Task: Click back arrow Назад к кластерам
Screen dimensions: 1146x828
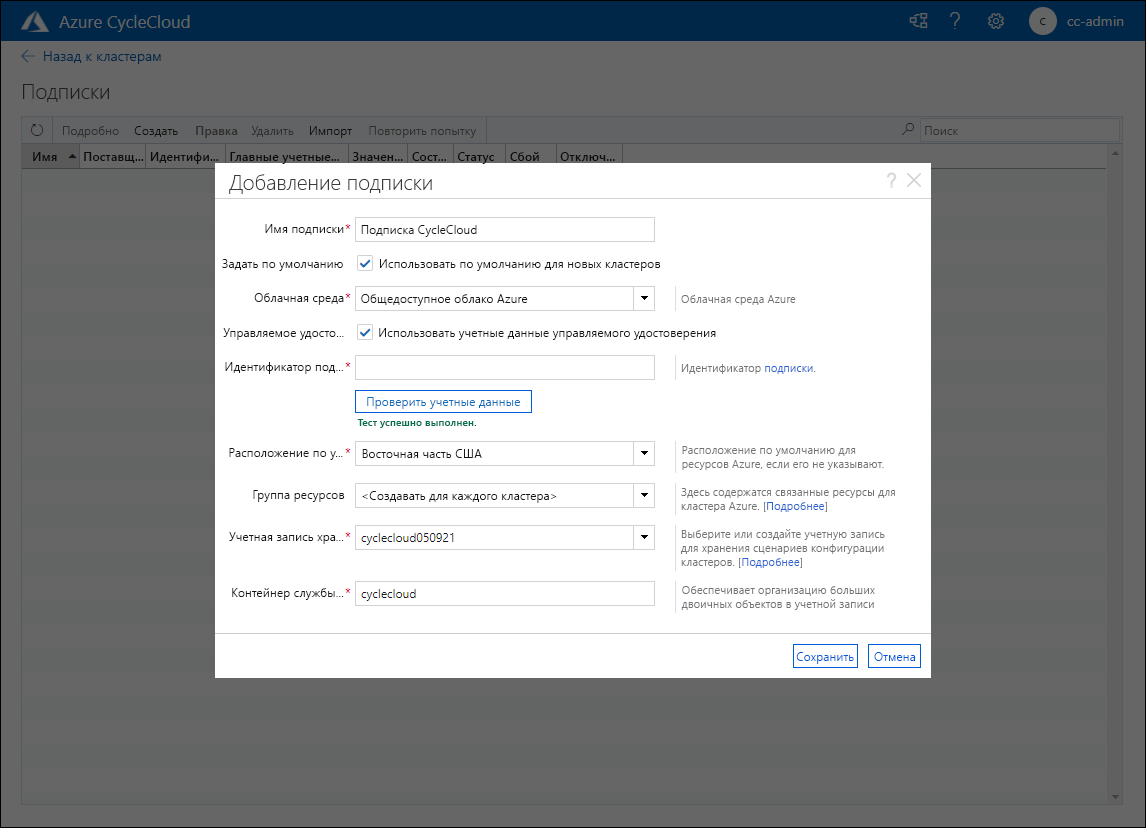Action: click(28, 56)
